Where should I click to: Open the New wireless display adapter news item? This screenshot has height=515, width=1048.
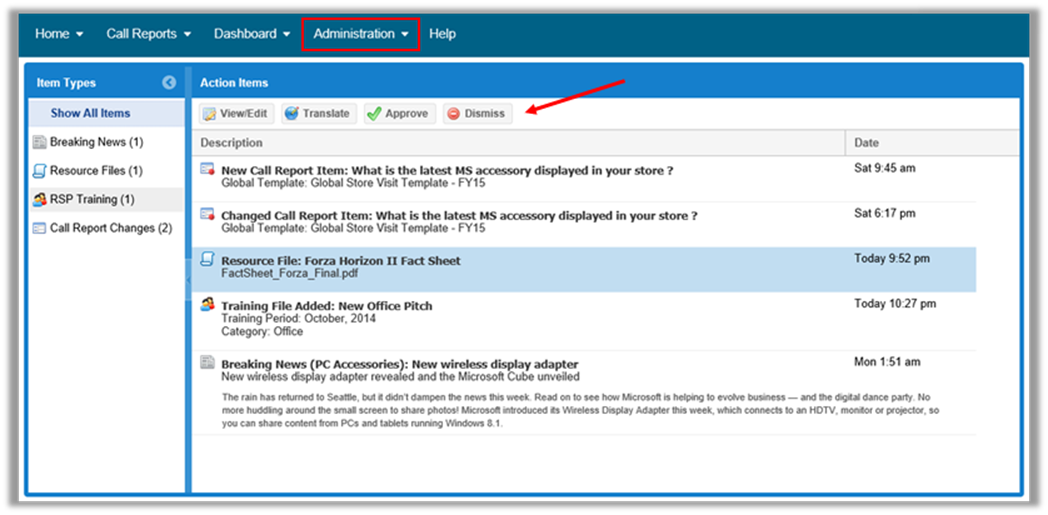click(399, 364)
